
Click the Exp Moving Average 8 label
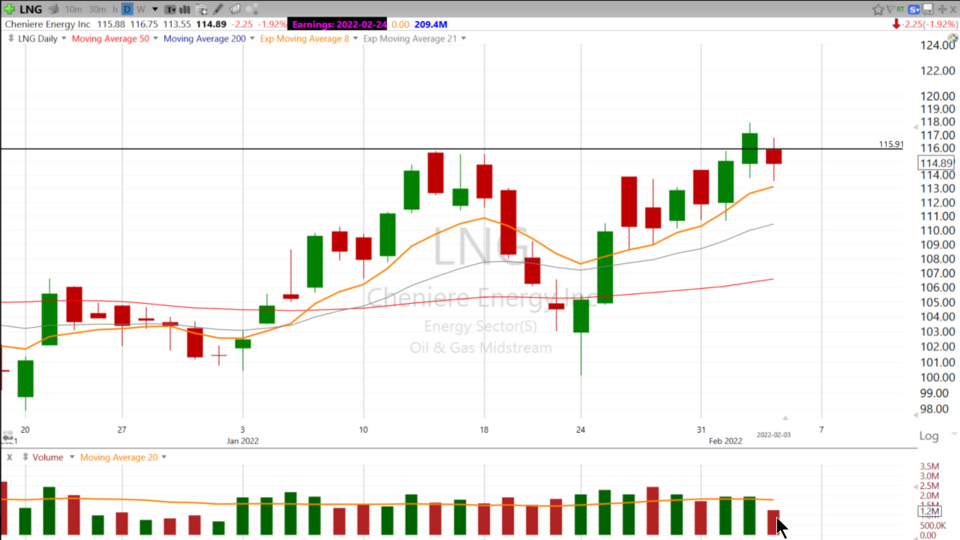[x=304, y=39]
